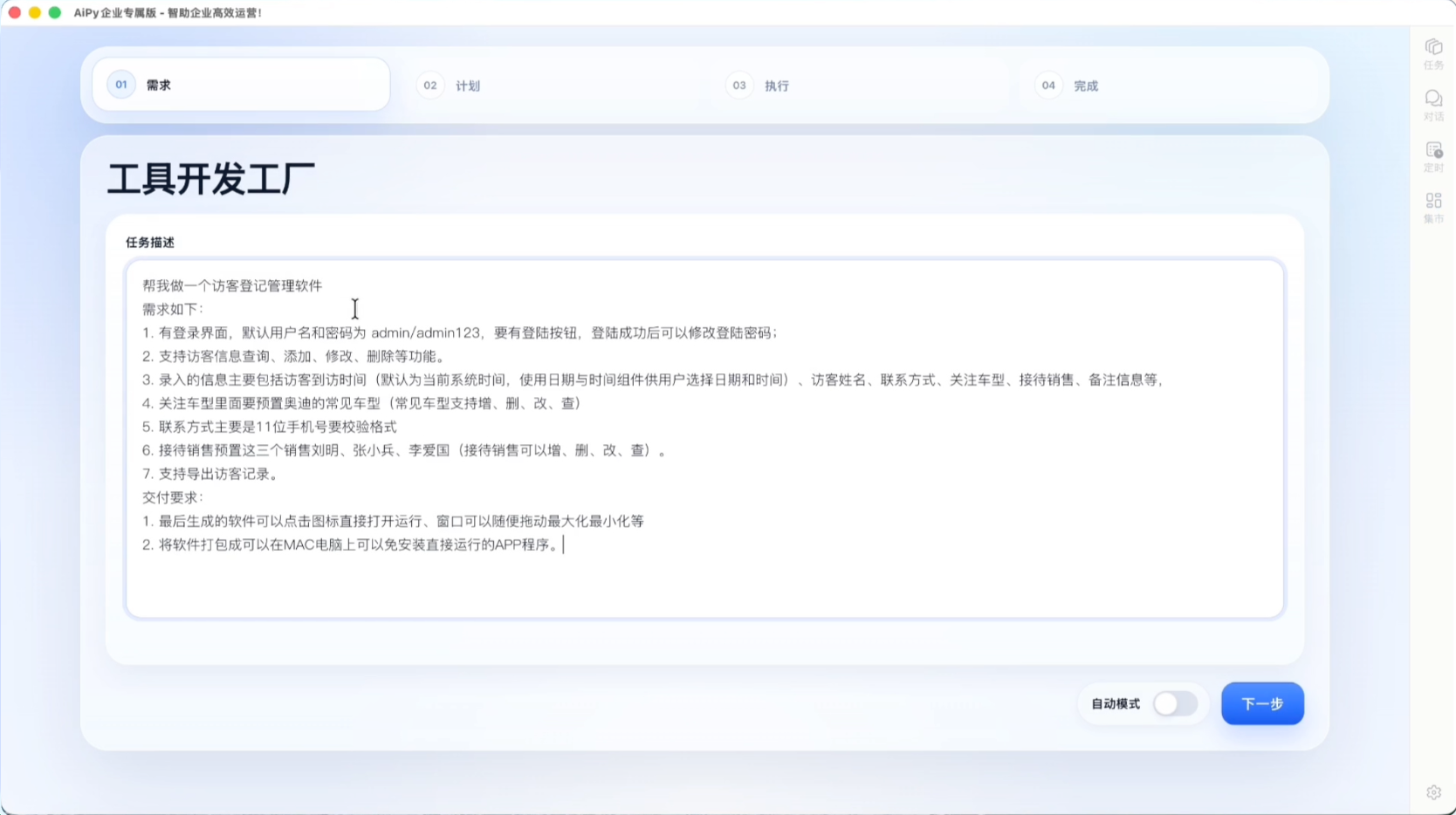Viewport: 1456px width, 815px height.
Task: Click the 自动模式 label text
Action: coord(1116,703)
